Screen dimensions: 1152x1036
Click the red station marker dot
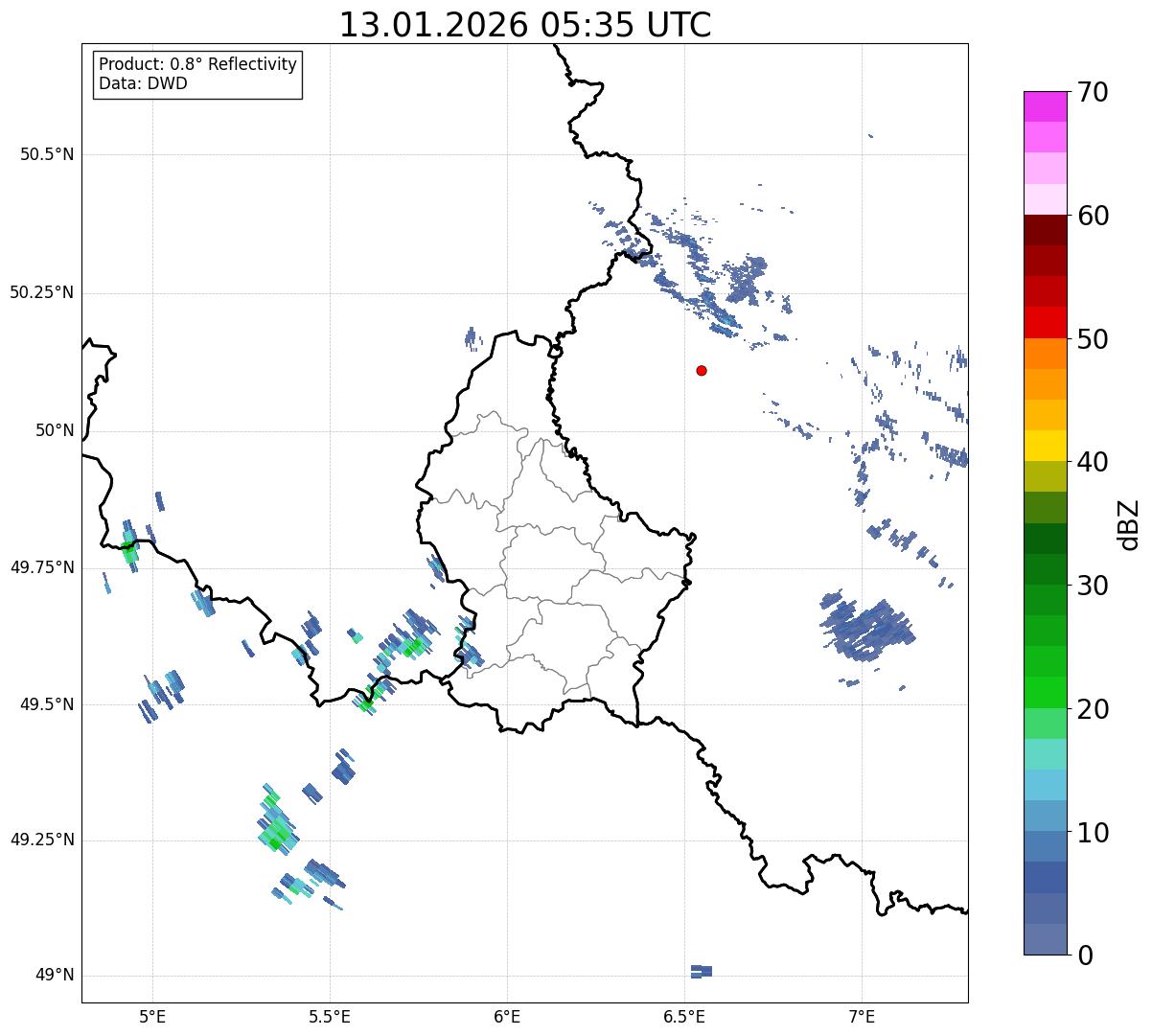[x=702, y=370]
